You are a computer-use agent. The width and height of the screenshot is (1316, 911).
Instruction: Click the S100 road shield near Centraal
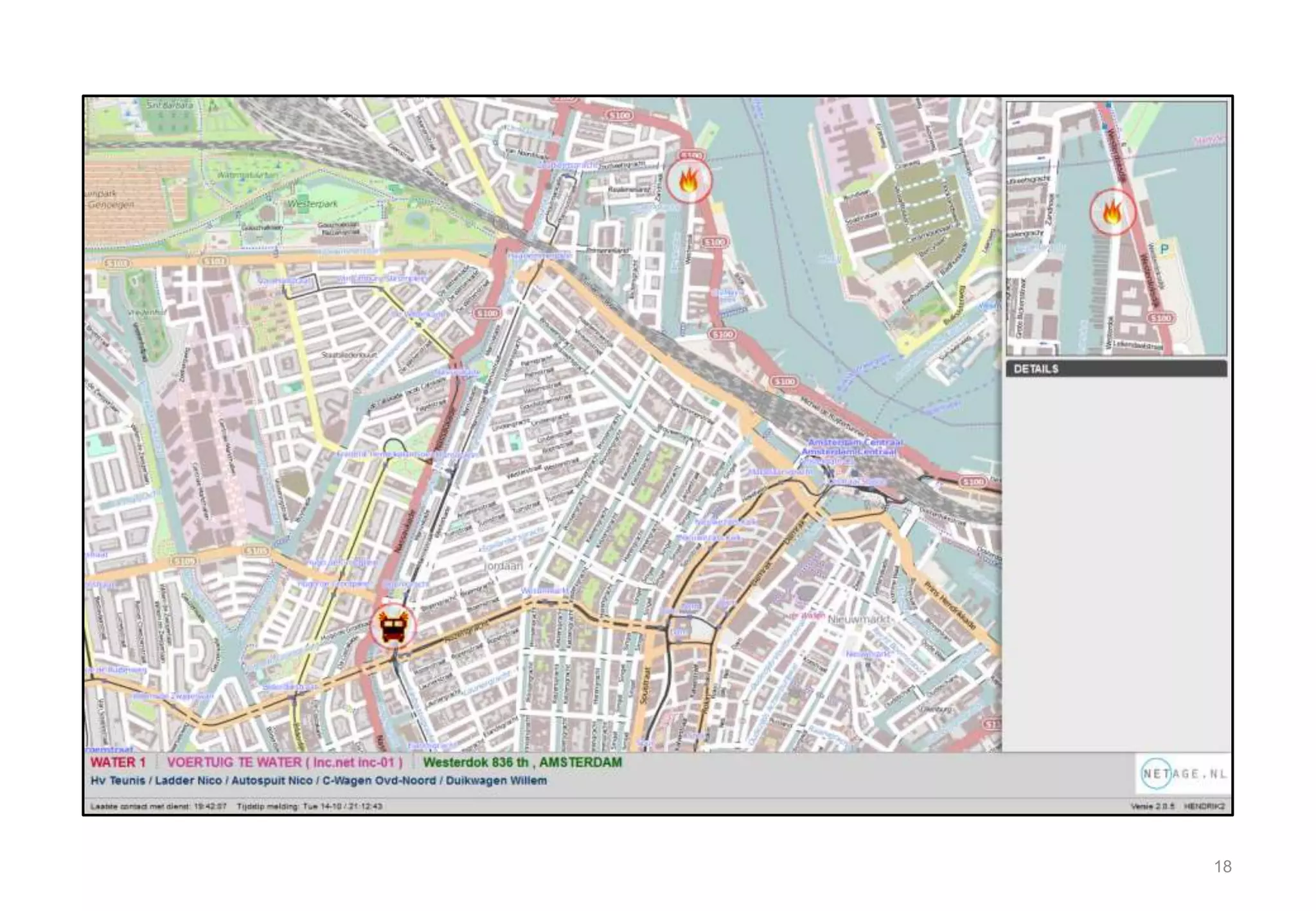pos(972,481)
